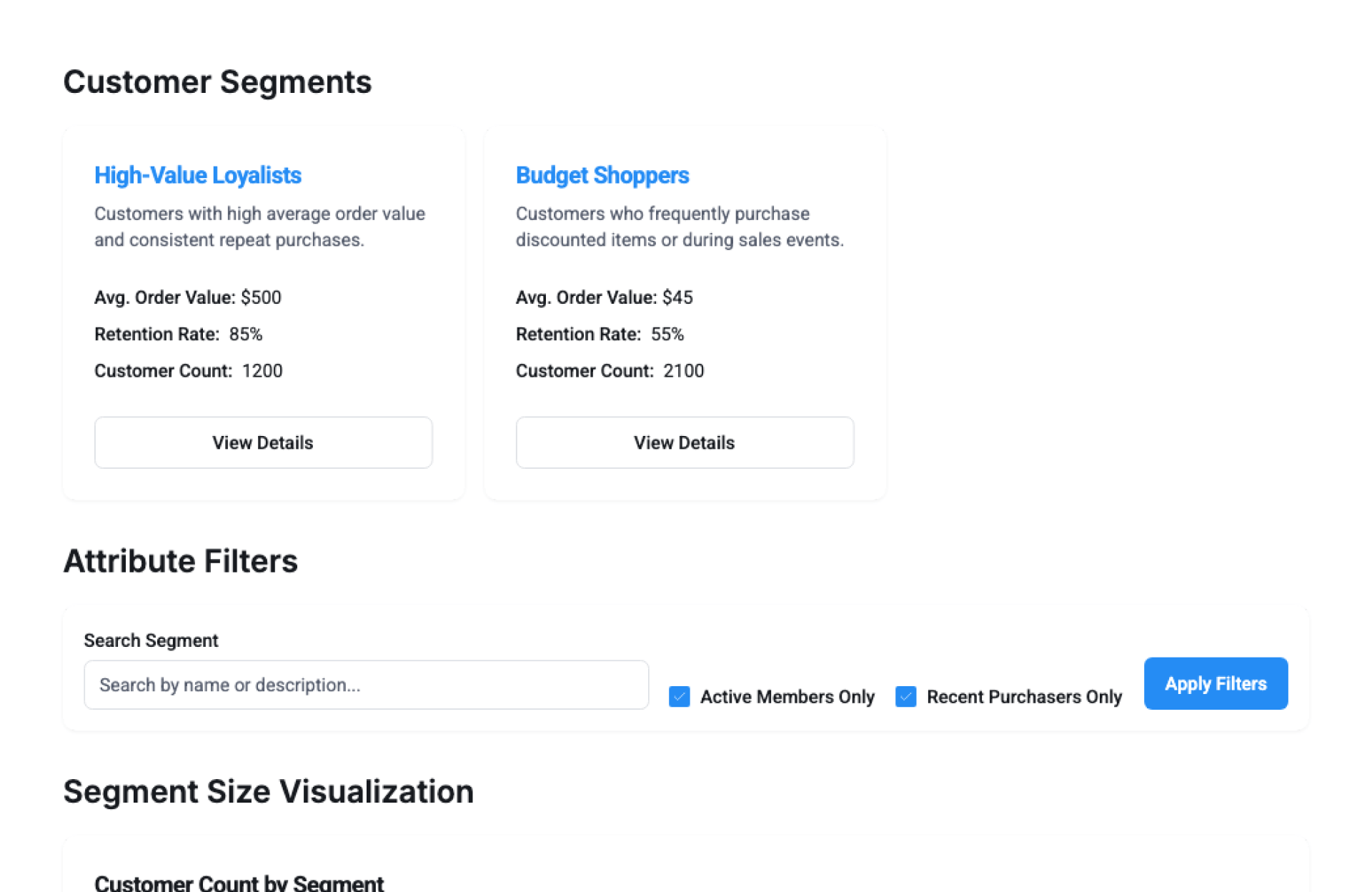View details for Budget Shoppers
The width and height of the screenshot is (1372, 892).
point(684,442)
